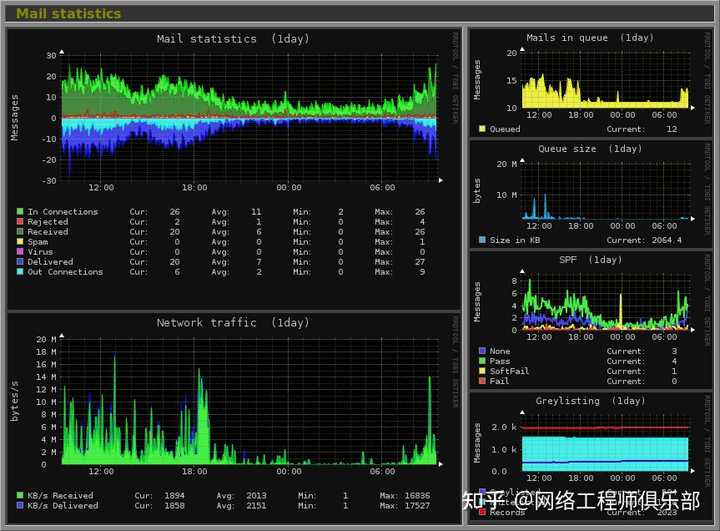Click the KB/s Received avg value 2013
Image resolution: width=720 pixels, height=531 pixels.
(256, 496)
